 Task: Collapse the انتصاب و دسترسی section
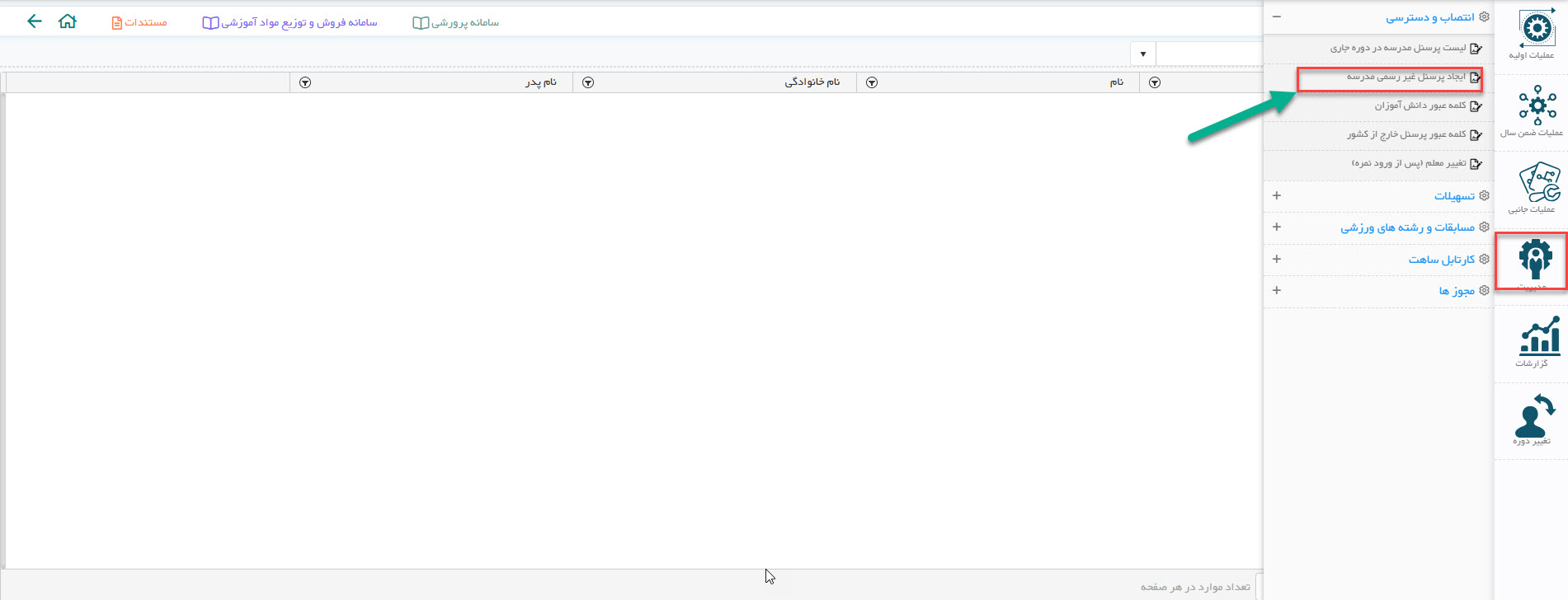tap(1277, 16)
